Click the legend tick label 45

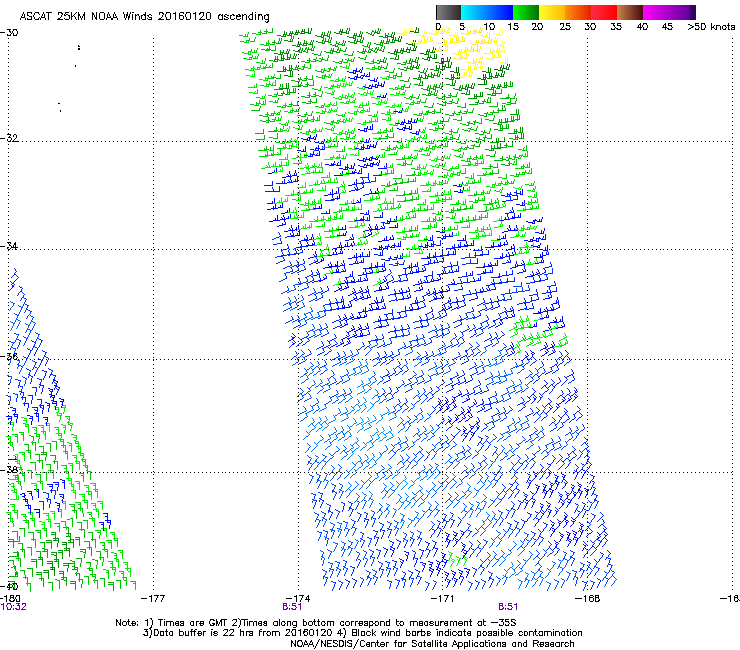(x=667, y=27)
